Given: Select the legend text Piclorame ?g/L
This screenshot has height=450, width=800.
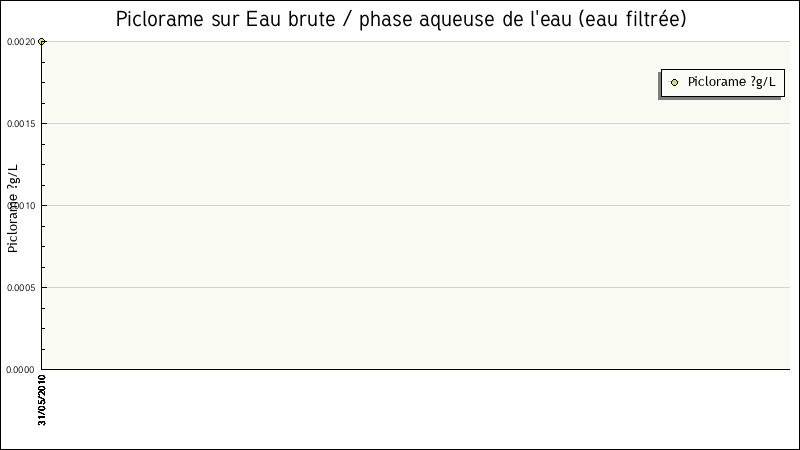Looking at the screenshot, I should point(731,83).
